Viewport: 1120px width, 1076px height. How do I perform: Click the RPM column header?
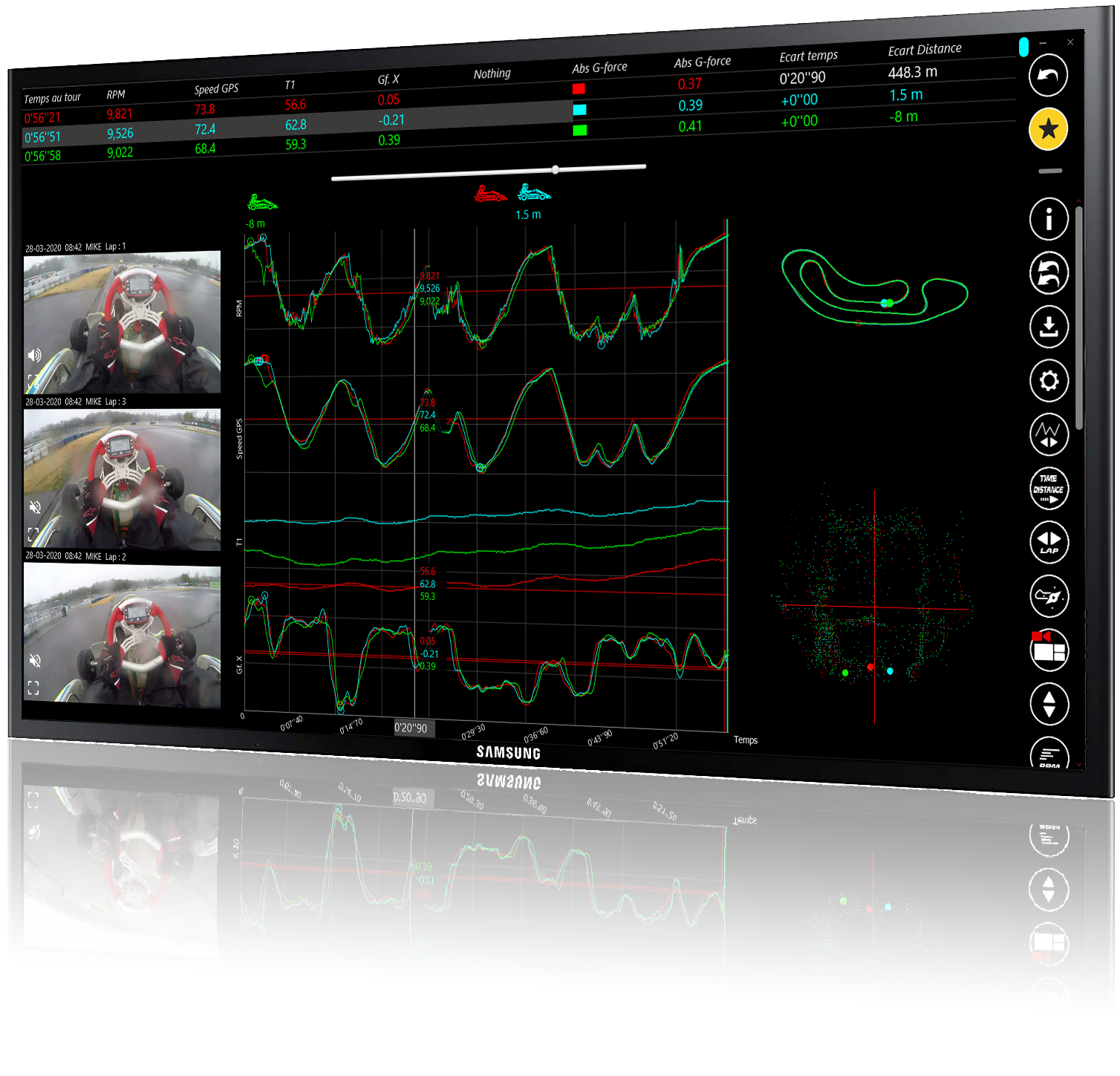point(116,94)
